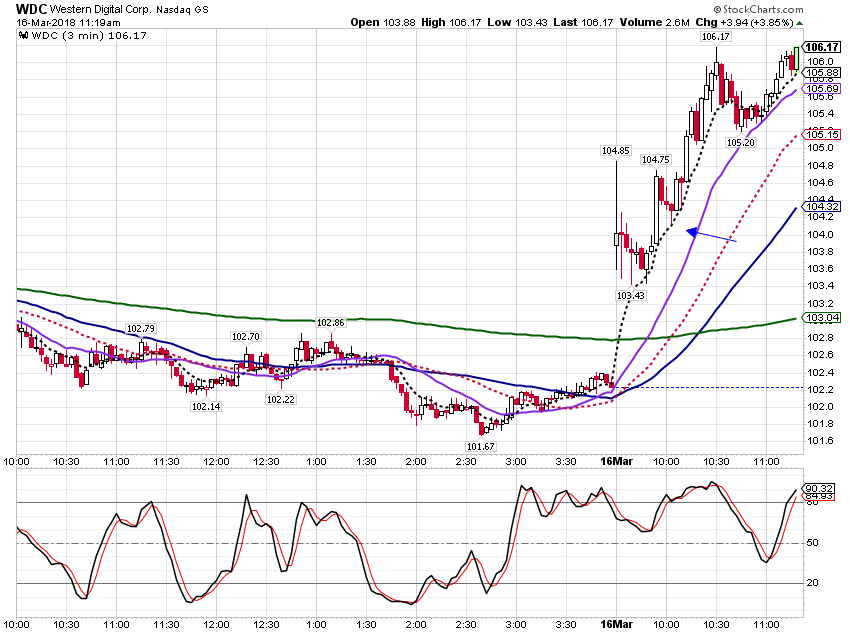
Task: Click the 104.75 swing high label
Action: click(x=656, y=160)
